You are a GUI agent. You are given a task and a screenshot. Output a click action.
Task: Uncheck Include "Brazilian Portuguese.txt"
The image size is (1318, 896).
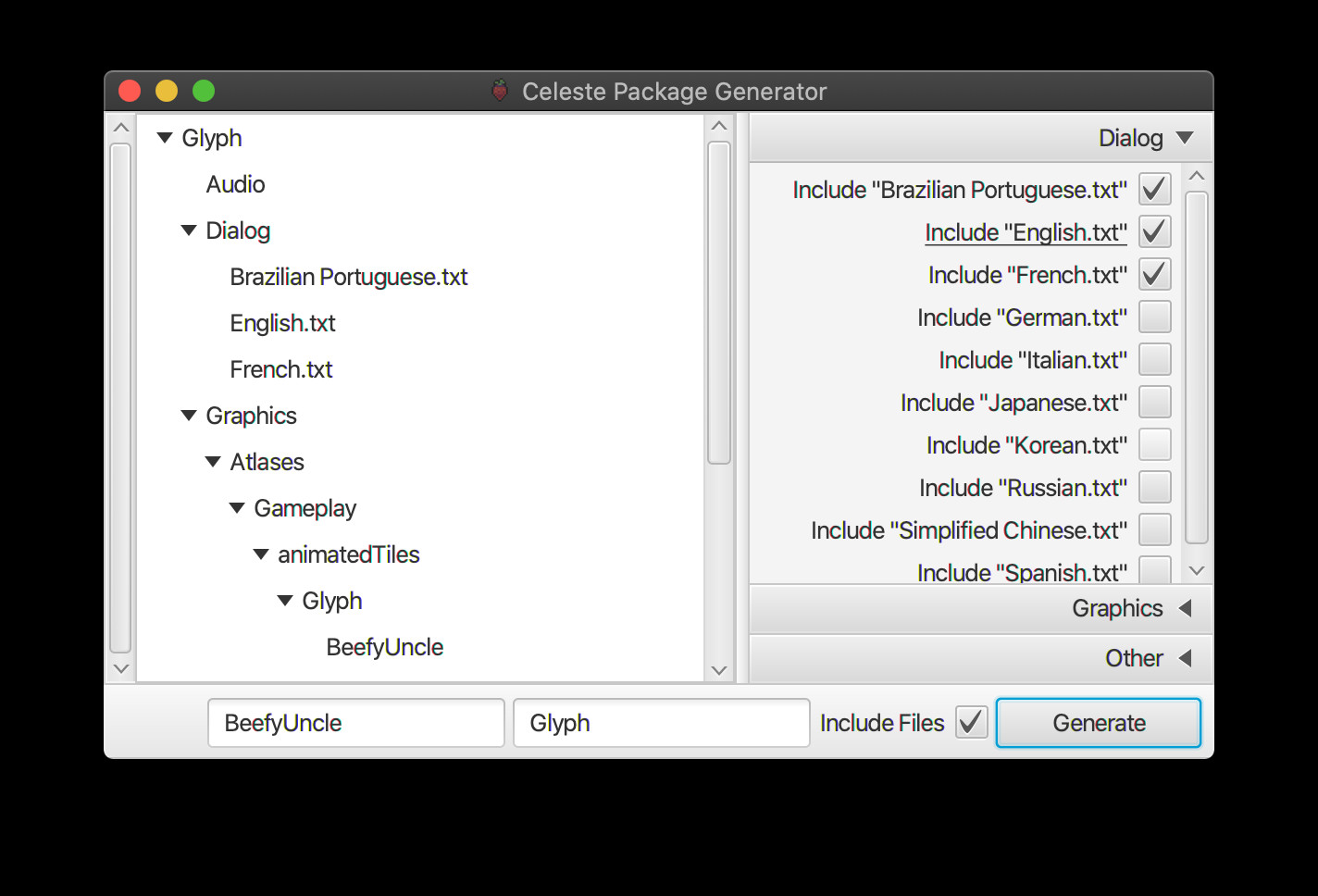tap(1154, 189)
